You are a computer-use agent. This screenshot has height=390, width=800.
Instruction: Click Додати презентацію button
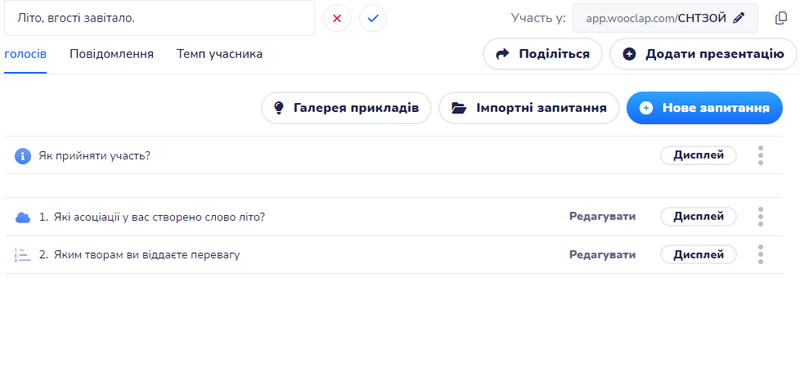point(703,54)
